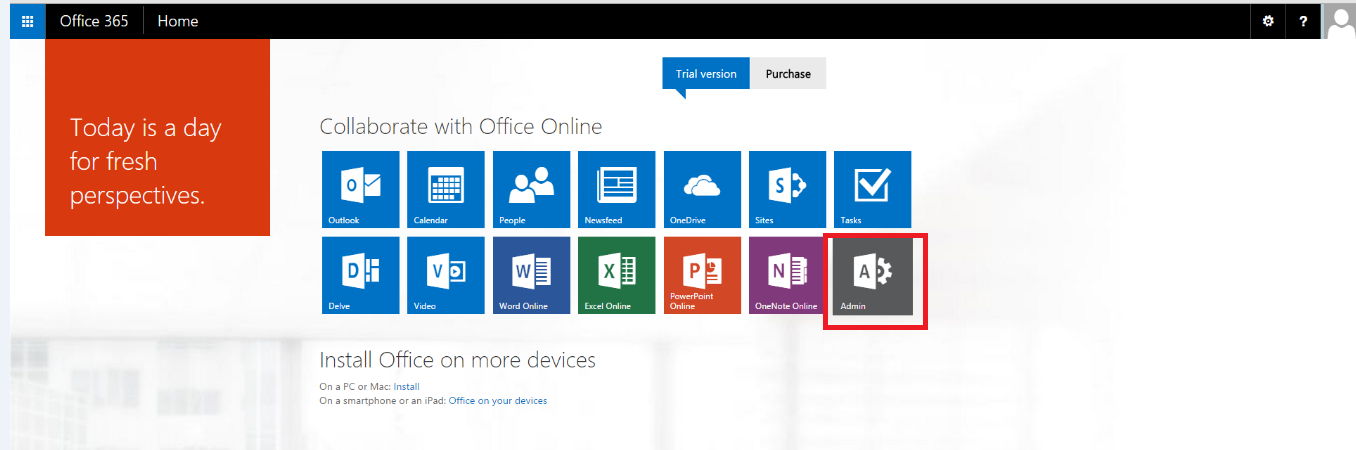Open the Calendar tile
Screen dimensions: 1356x450
tap(446, 189)
